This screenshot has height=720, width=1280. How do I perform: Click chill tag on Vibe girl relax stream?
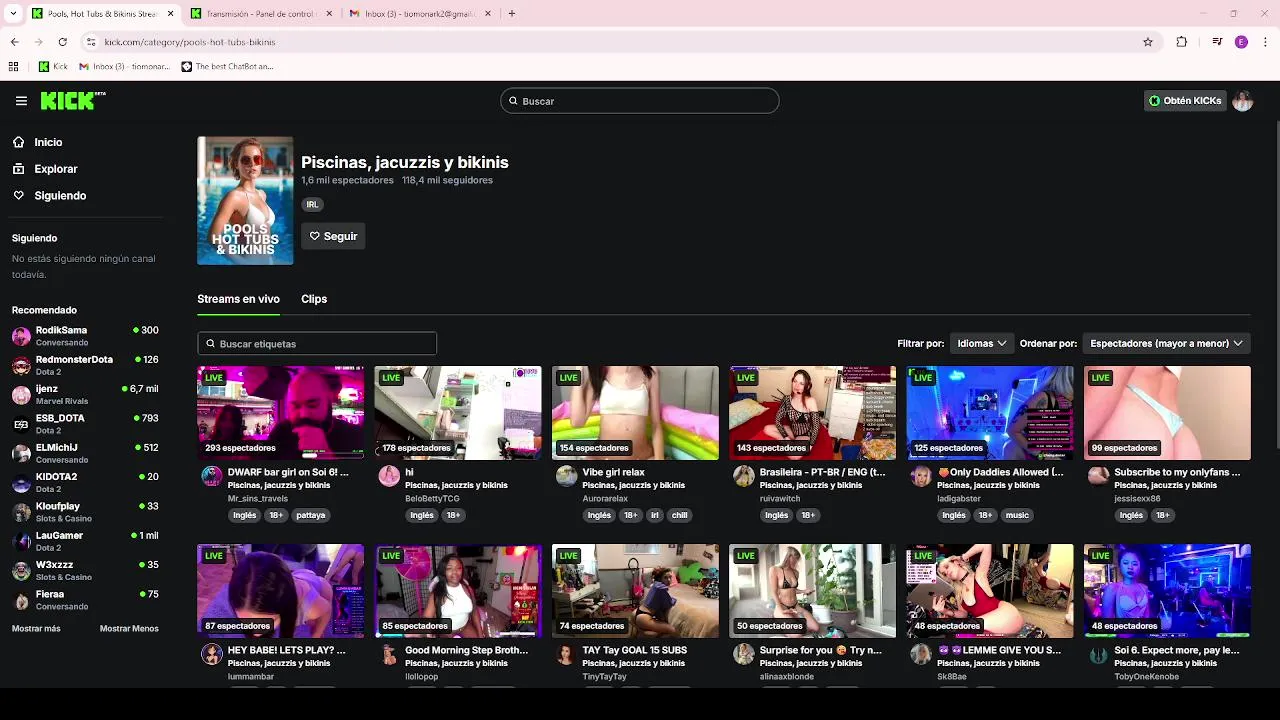click(680, 515)
